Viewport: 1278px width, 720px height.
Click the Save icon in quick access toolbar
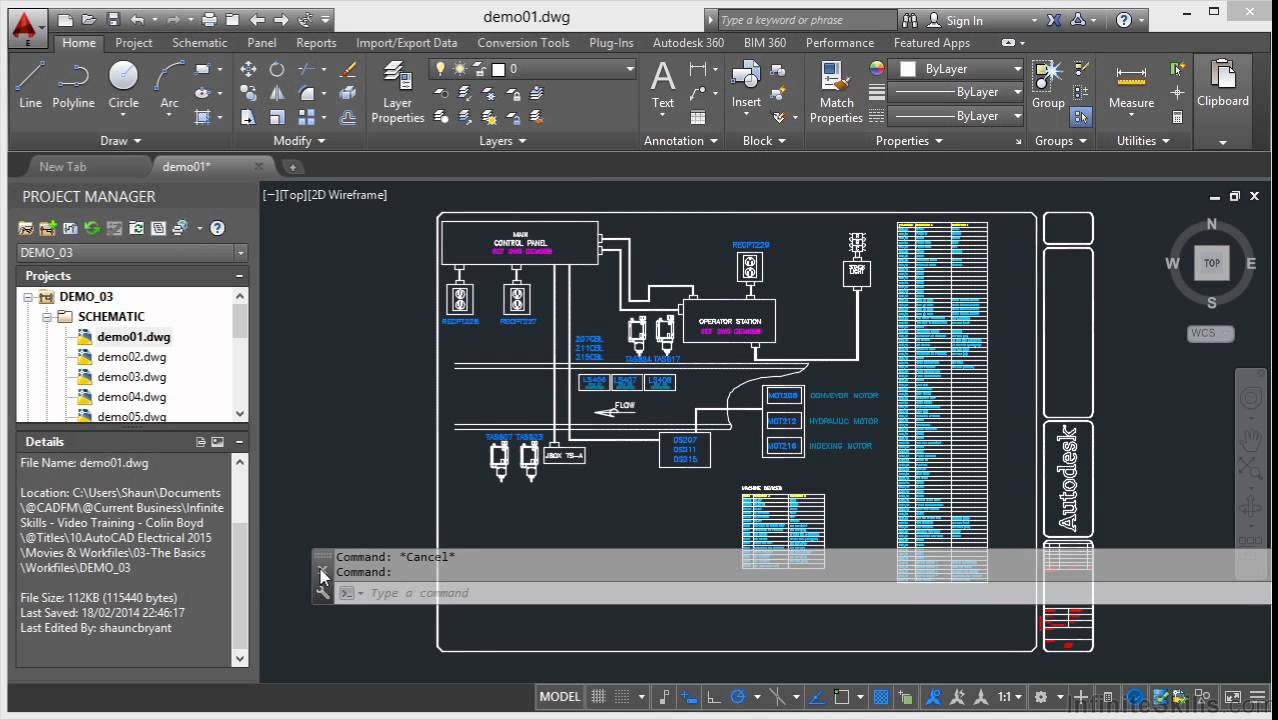[113, 20]
